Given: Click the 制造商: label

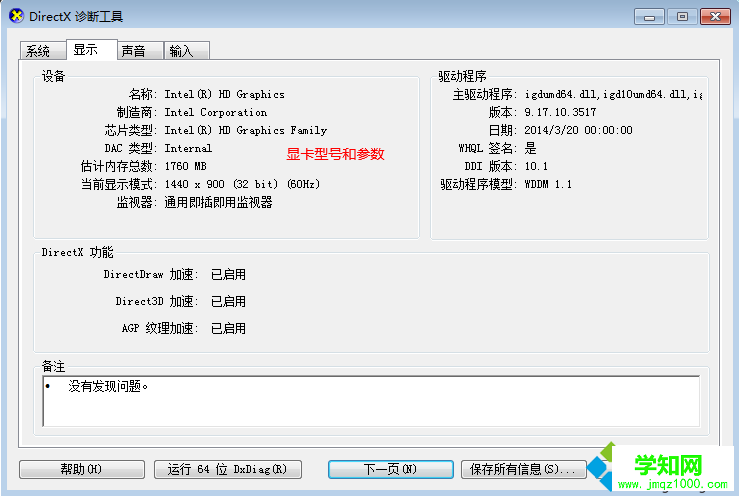Looking at the screenshot, I should click(x=137, y=112).
